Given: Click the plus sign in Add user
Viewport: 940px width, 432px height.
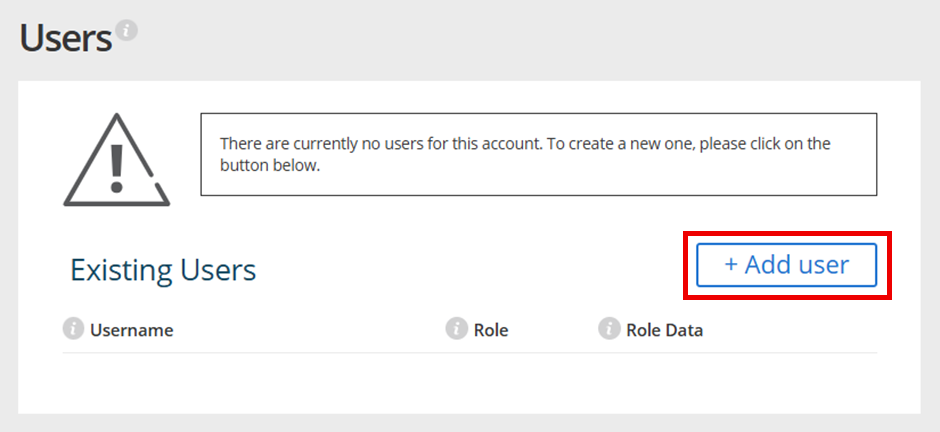Looking at the screenshot, I should click(731, 265).
